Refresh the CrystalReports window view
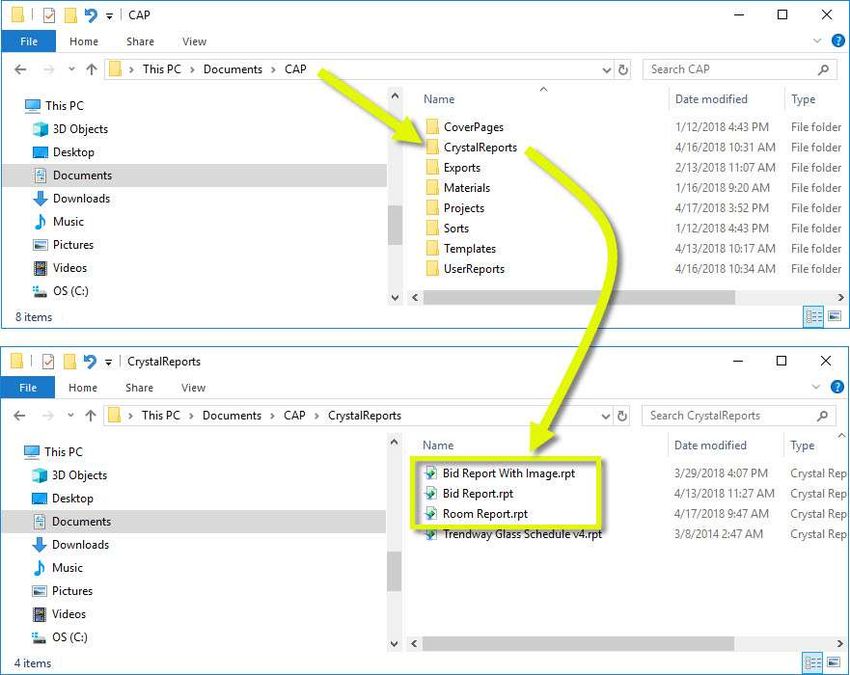 coord(622,416)
